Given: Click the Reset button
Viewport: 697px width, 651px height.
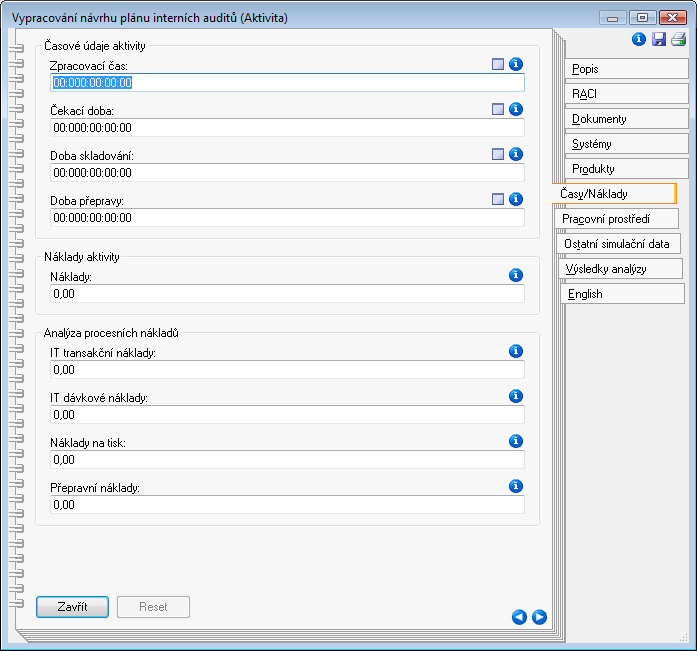Looking at the screenshot, I should 153,607.
